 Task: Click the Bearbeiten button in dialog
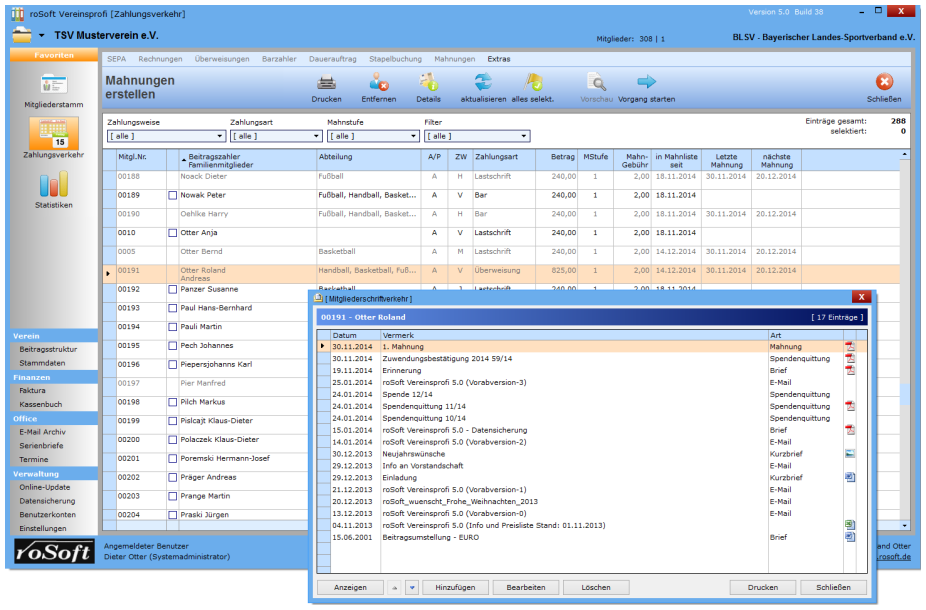tap(526, 587)
